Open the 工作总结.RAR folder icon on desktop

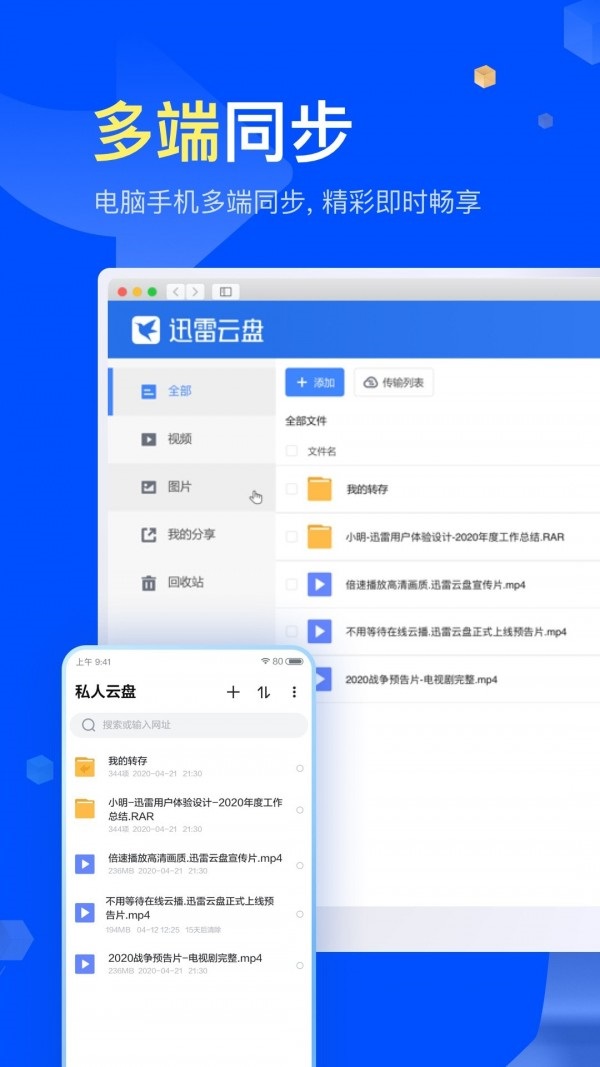click(319, 537)
